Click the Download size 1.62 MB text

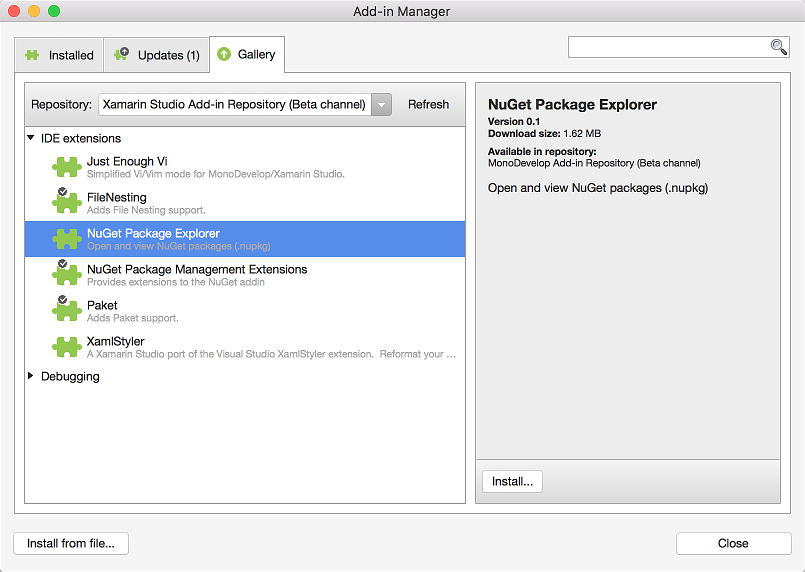[x=544, y=134]
